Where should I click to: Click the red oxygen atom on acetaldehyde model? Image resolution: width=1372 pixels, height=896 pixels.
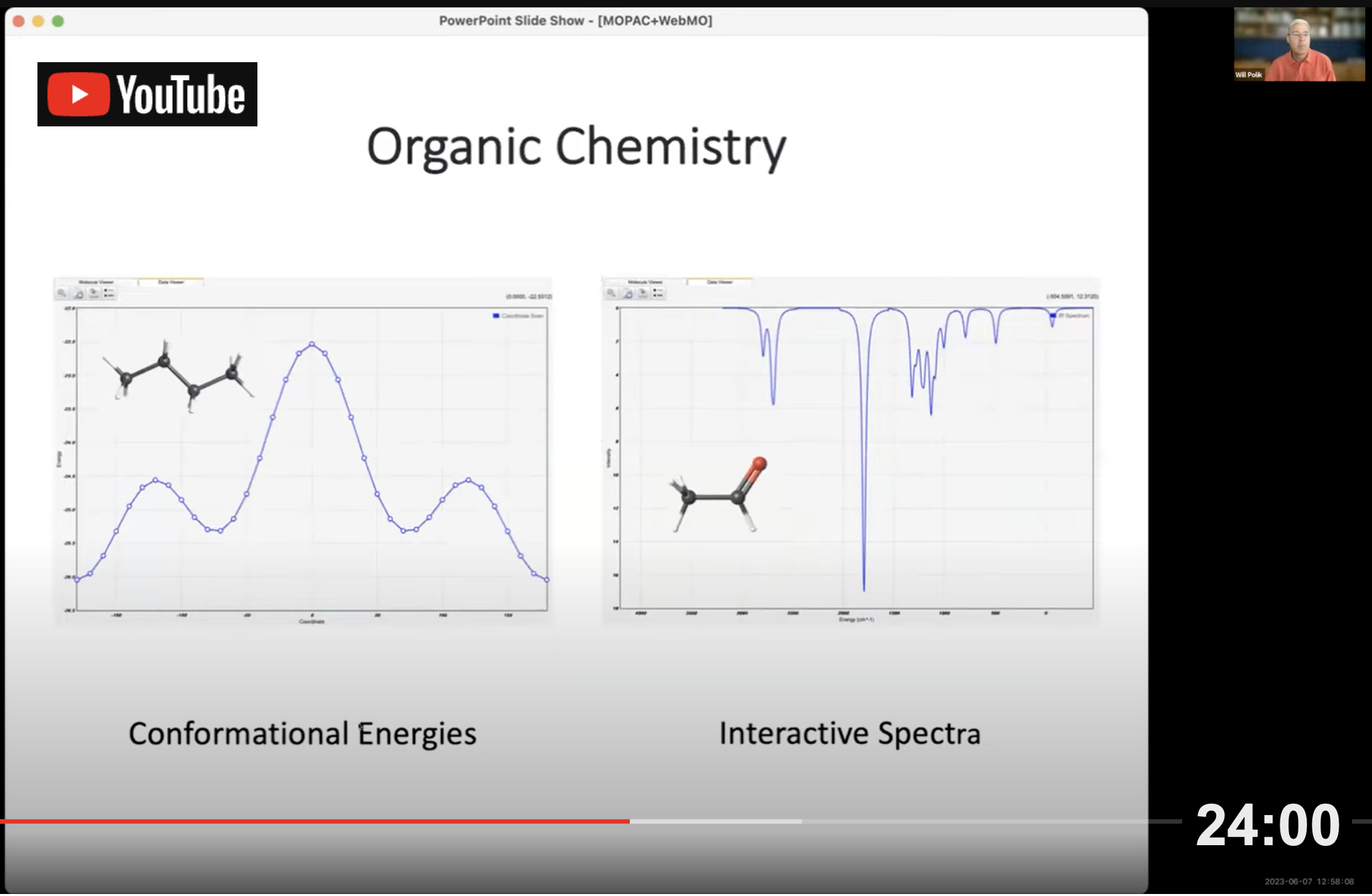click(x=759, y=463)
